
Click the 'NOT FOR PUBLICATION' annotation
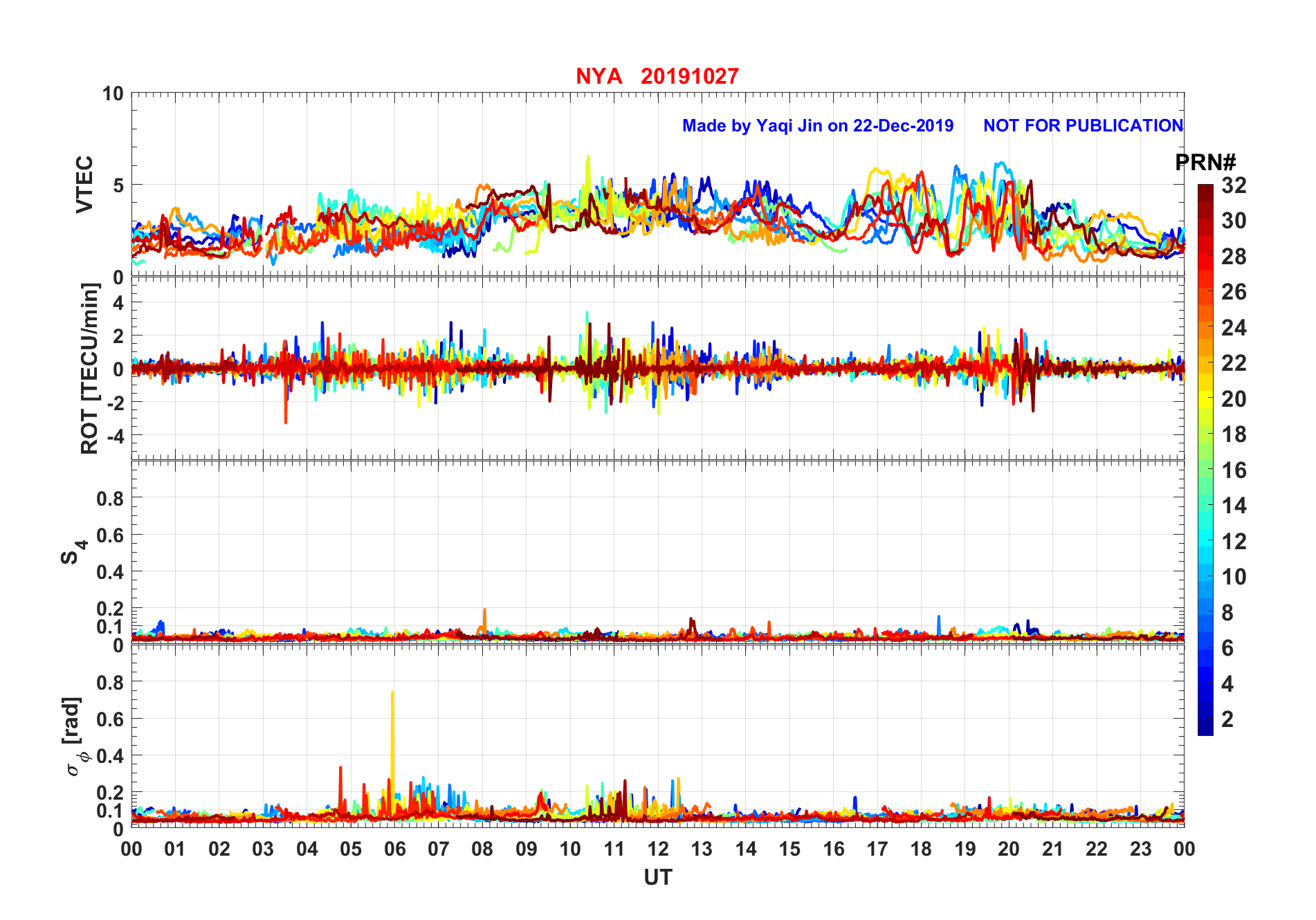(1083, 126)
